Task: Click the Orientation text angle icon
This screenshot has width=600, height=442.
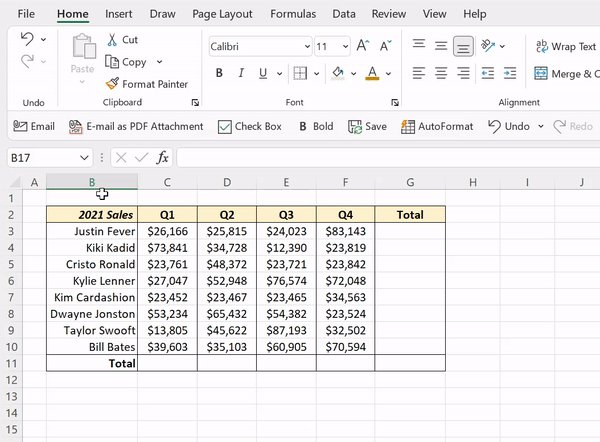Action: tap(488, 46)
